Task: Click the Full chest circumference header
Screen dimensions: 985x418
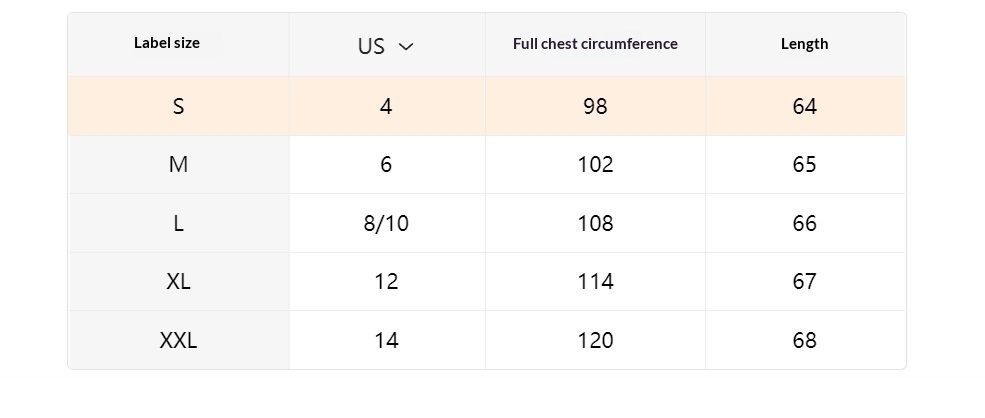Action: 595,44
